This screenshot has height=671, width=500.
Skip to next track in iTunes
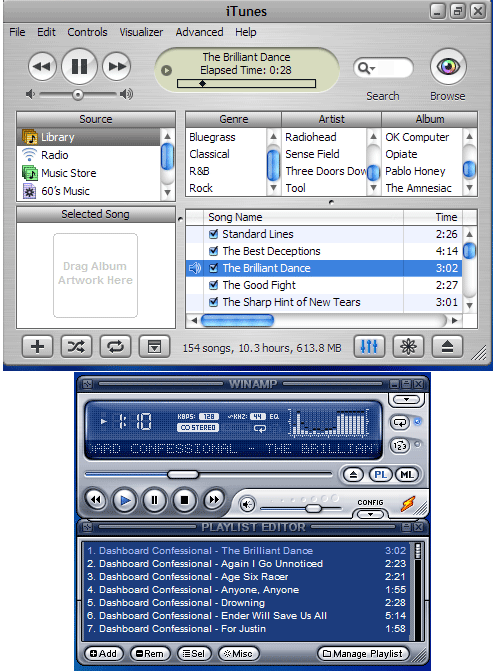[x=116, y=67]
